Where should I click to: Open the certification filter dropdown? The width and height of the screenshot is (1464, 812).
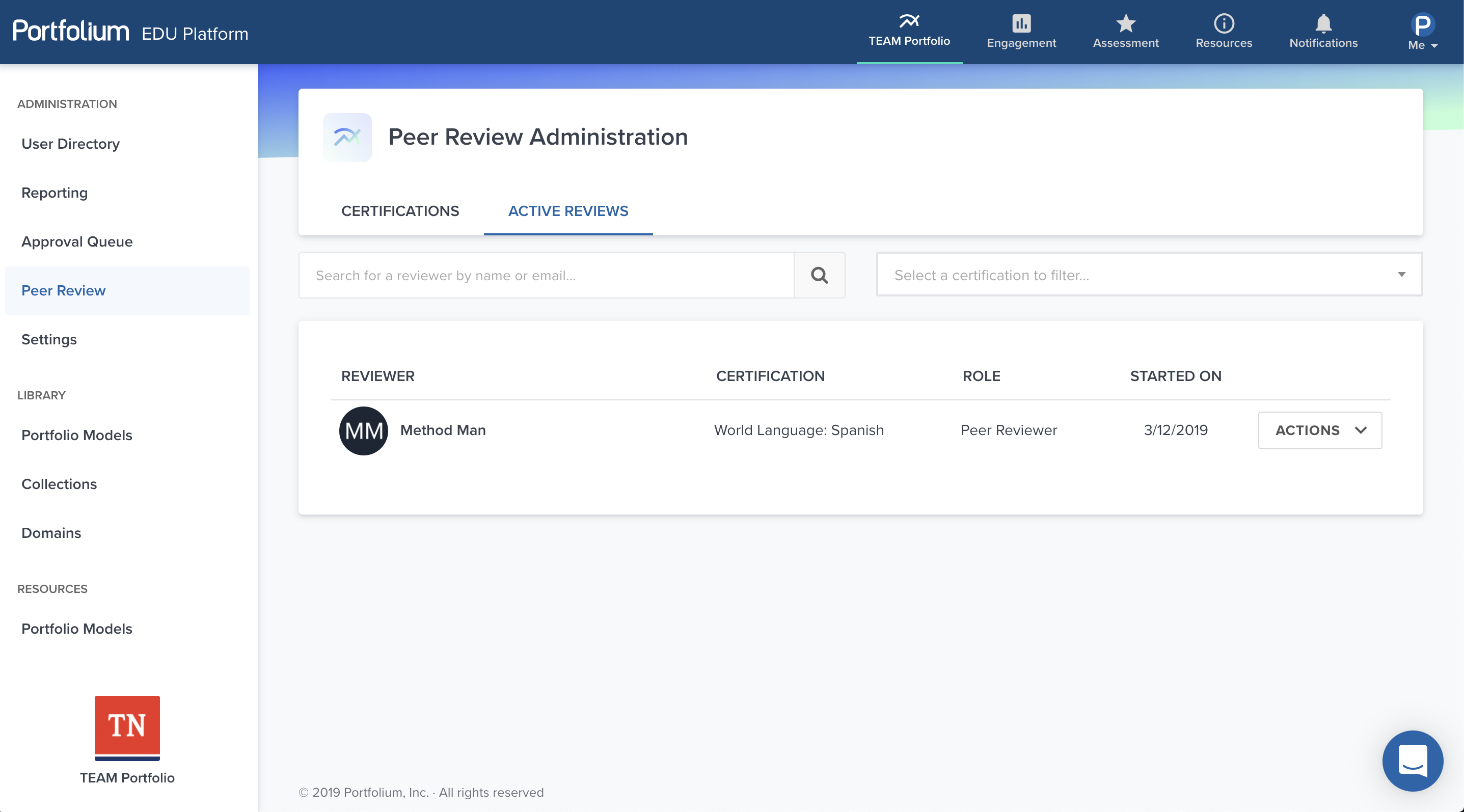pos(1149,275)
